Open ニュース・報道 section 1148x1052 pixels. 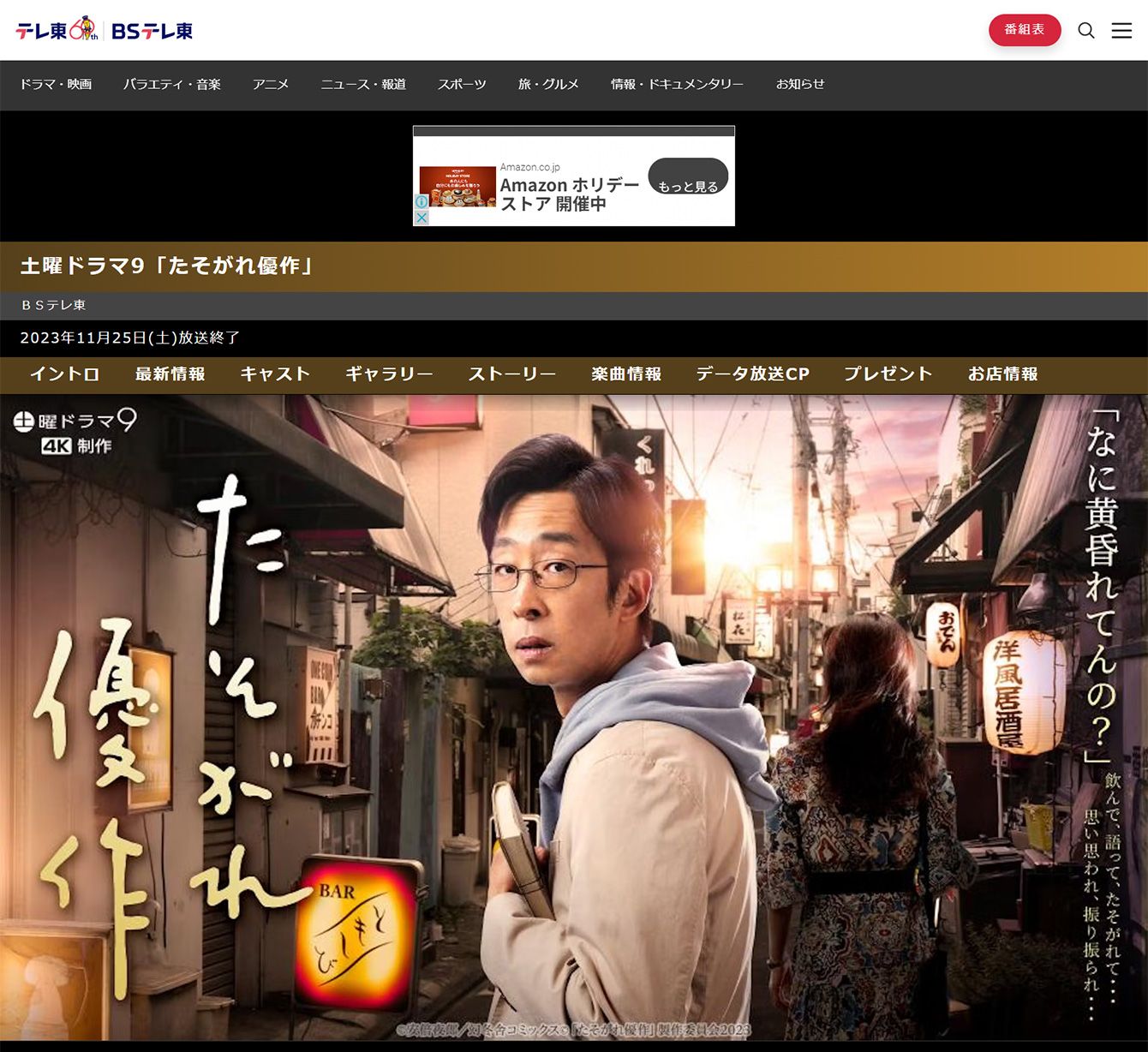363,84
